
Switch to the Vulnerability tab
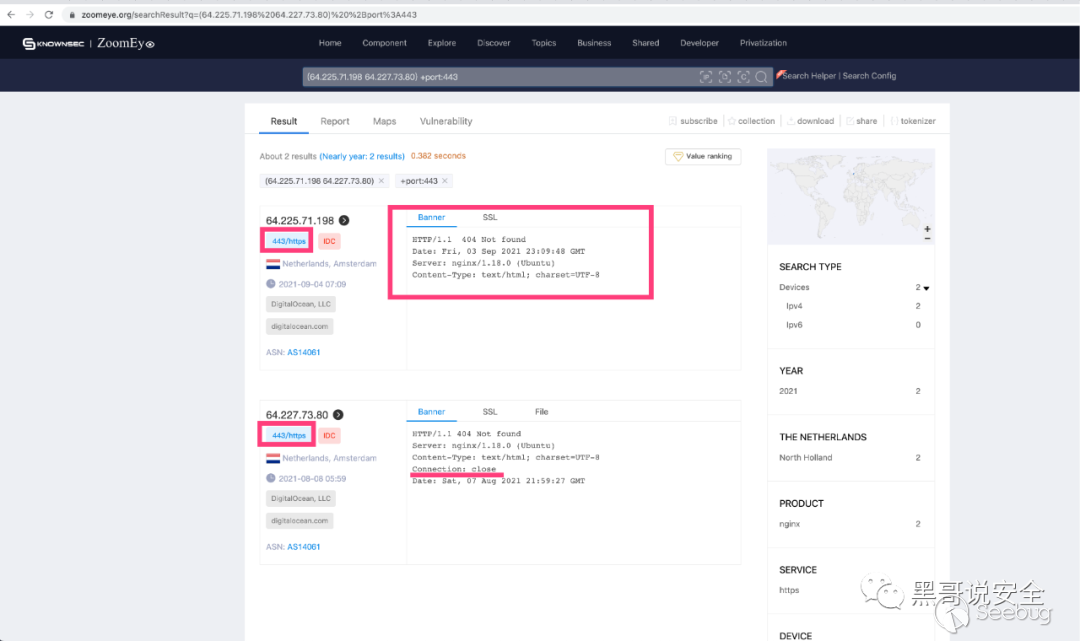[446, 121]
